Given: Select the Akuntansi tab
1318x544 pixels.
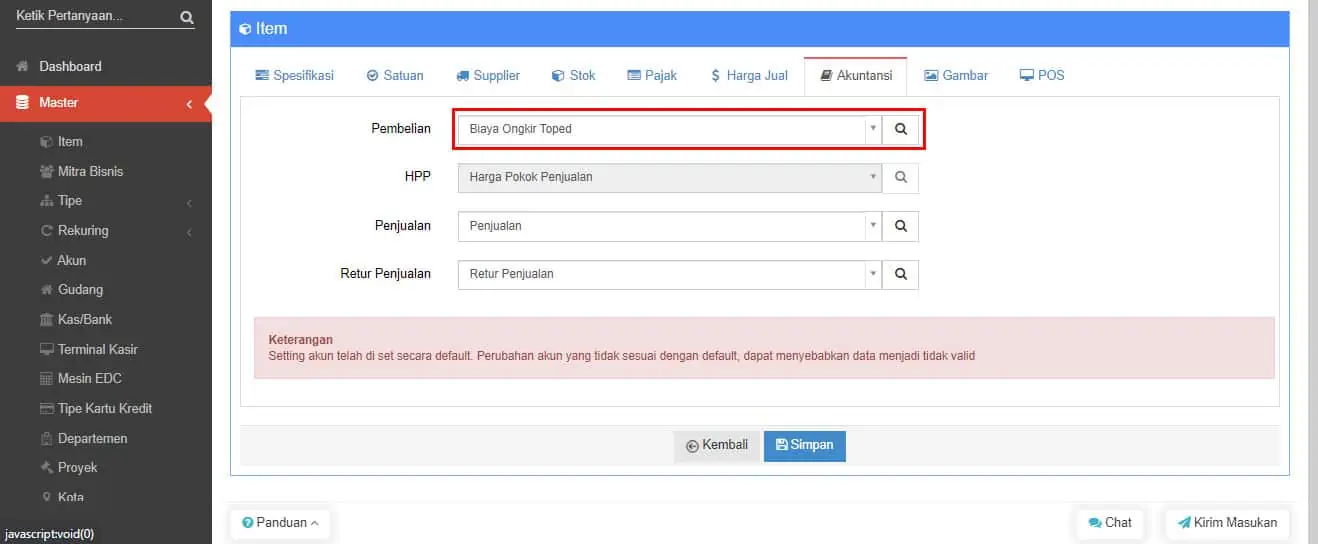Looking at the screenshot, I should click(x=856, y=75).
